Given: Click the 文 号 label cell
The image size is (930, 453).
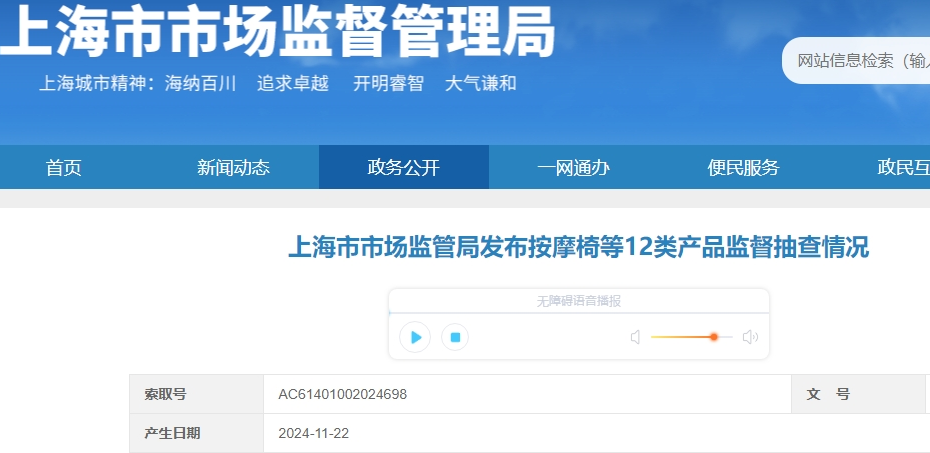Looking at the screenshot, I should click(859, 394).
